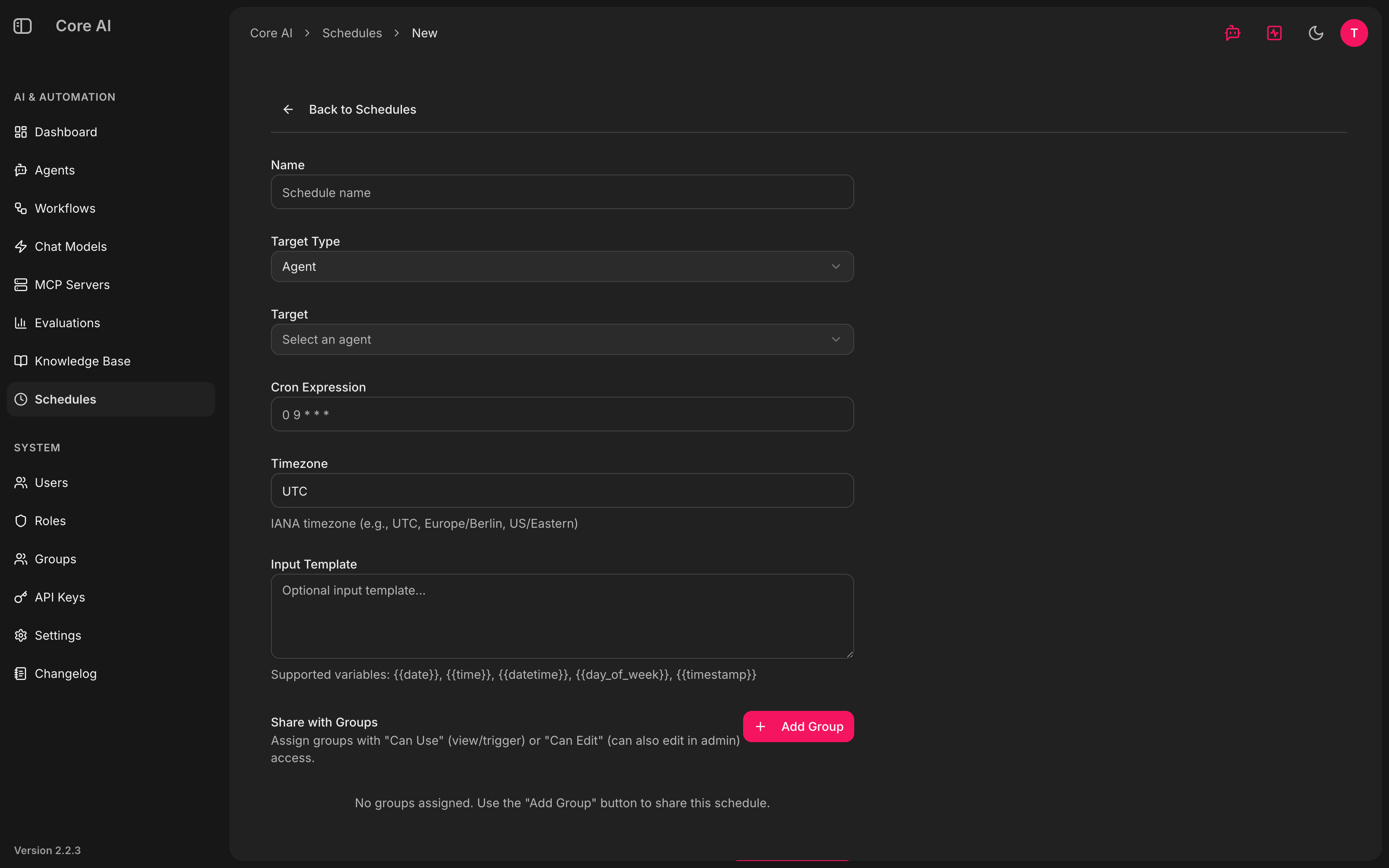This screenshot has width=1389, height=868.
Task: Click the MCP Servers icon
Action: [21, 285]
